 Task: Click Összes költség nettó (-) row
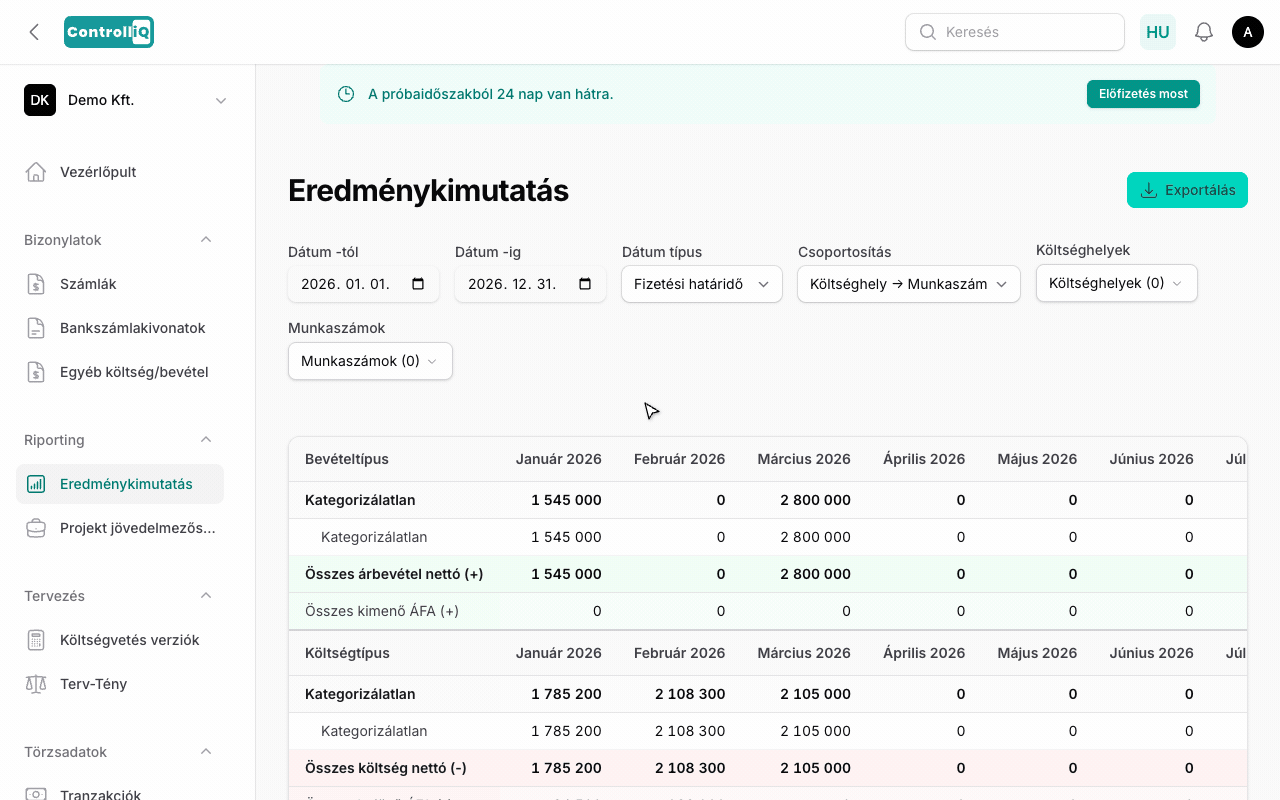click(x=768, y=768)
